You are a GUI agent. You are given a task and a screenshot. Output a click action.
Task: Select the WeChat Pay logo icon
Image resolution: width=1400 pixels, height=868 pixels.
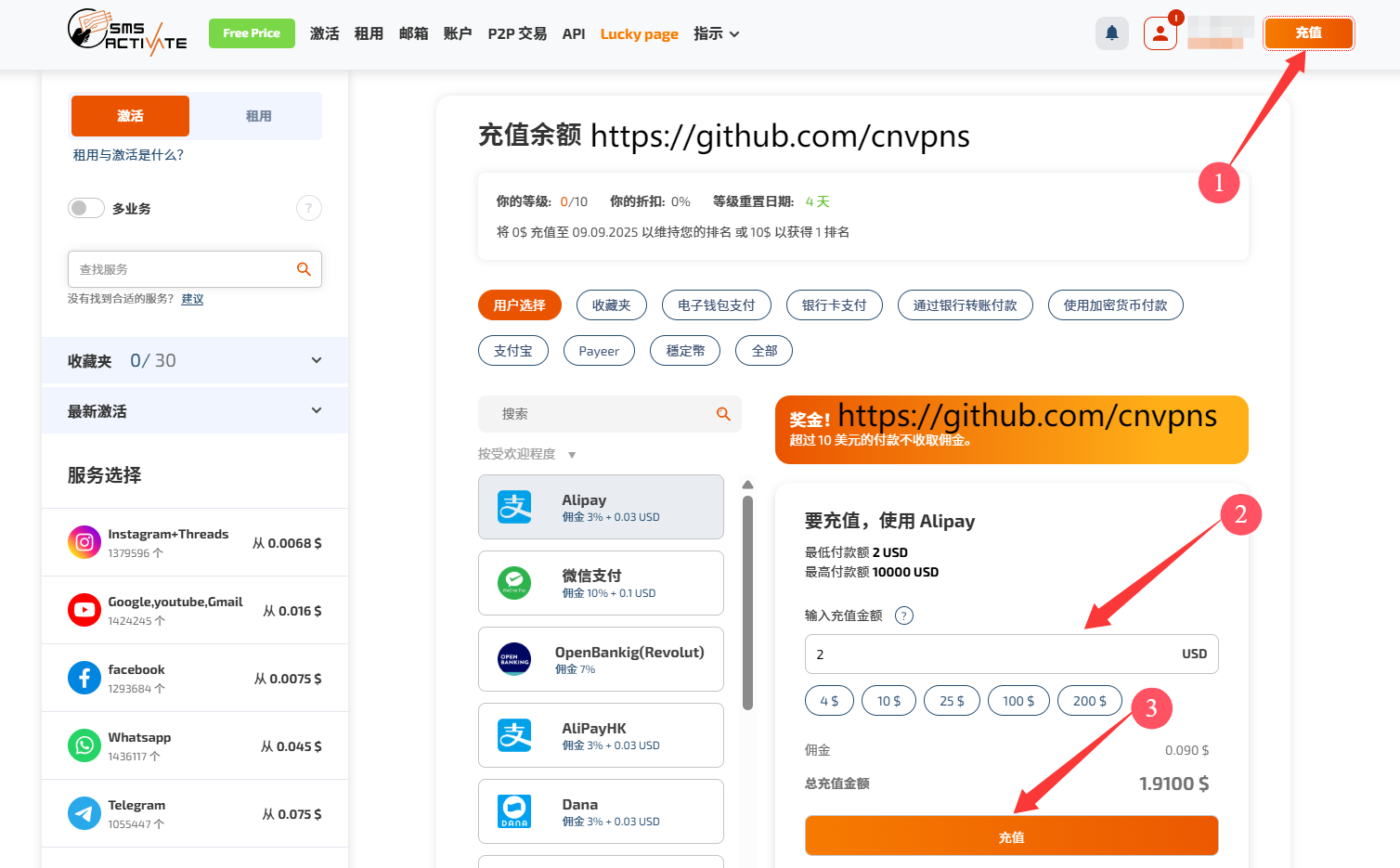[x=514, y=583]
